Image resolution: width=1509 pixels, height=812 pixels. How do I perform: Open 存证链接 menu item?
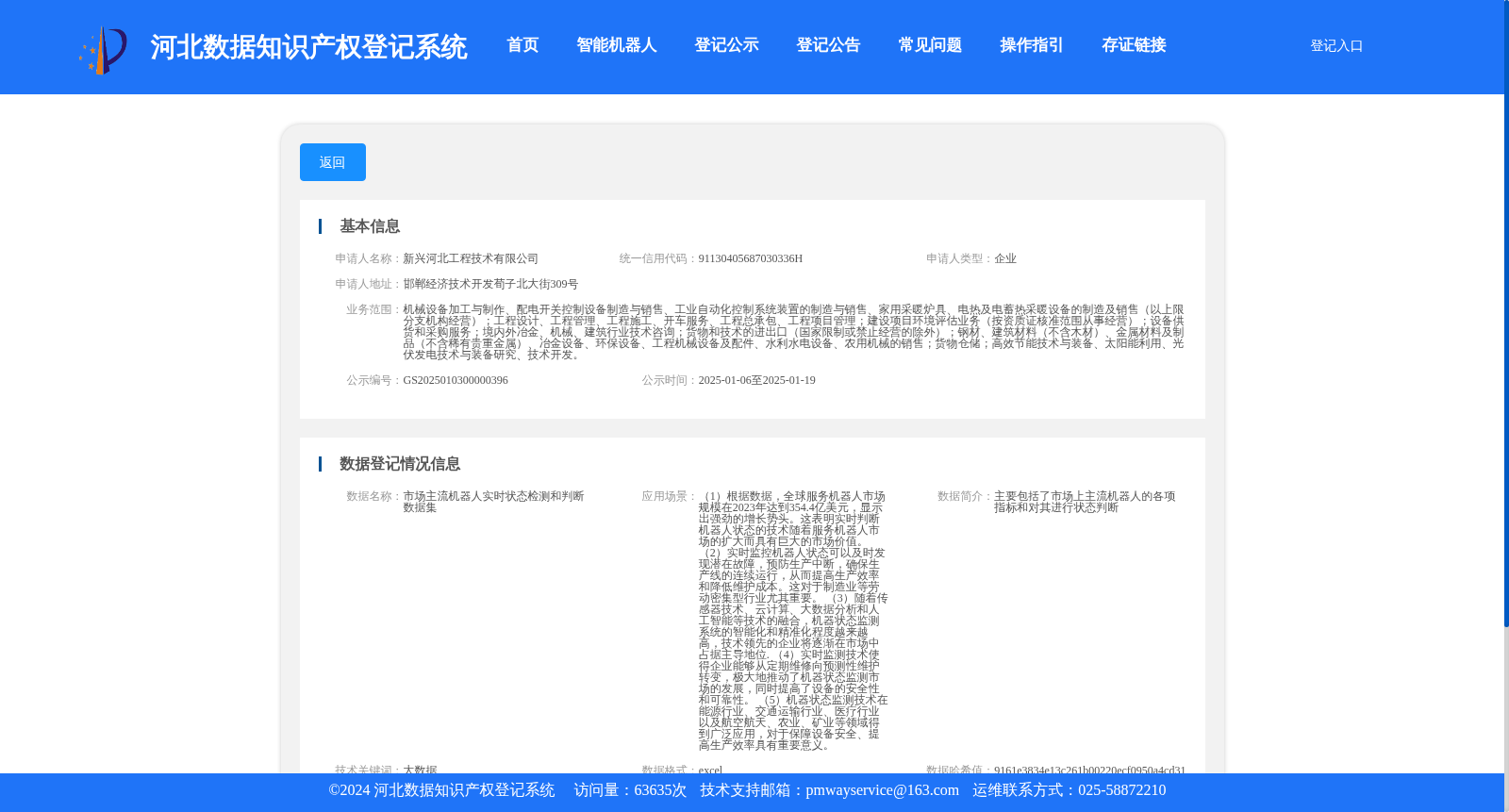(x=1134, y=45)
